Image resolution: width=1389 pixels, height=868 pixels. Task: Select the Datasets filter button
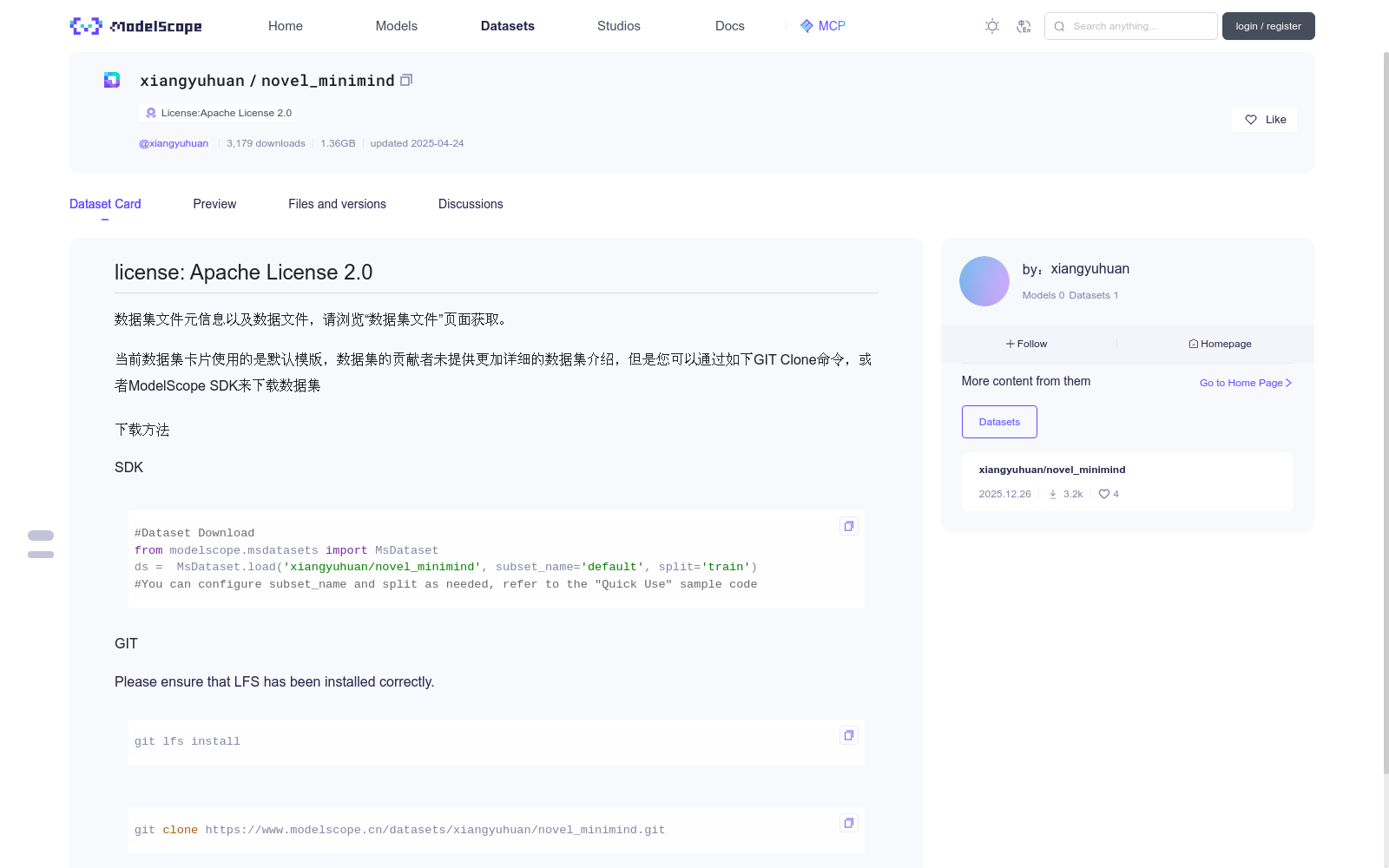point(999,422)
